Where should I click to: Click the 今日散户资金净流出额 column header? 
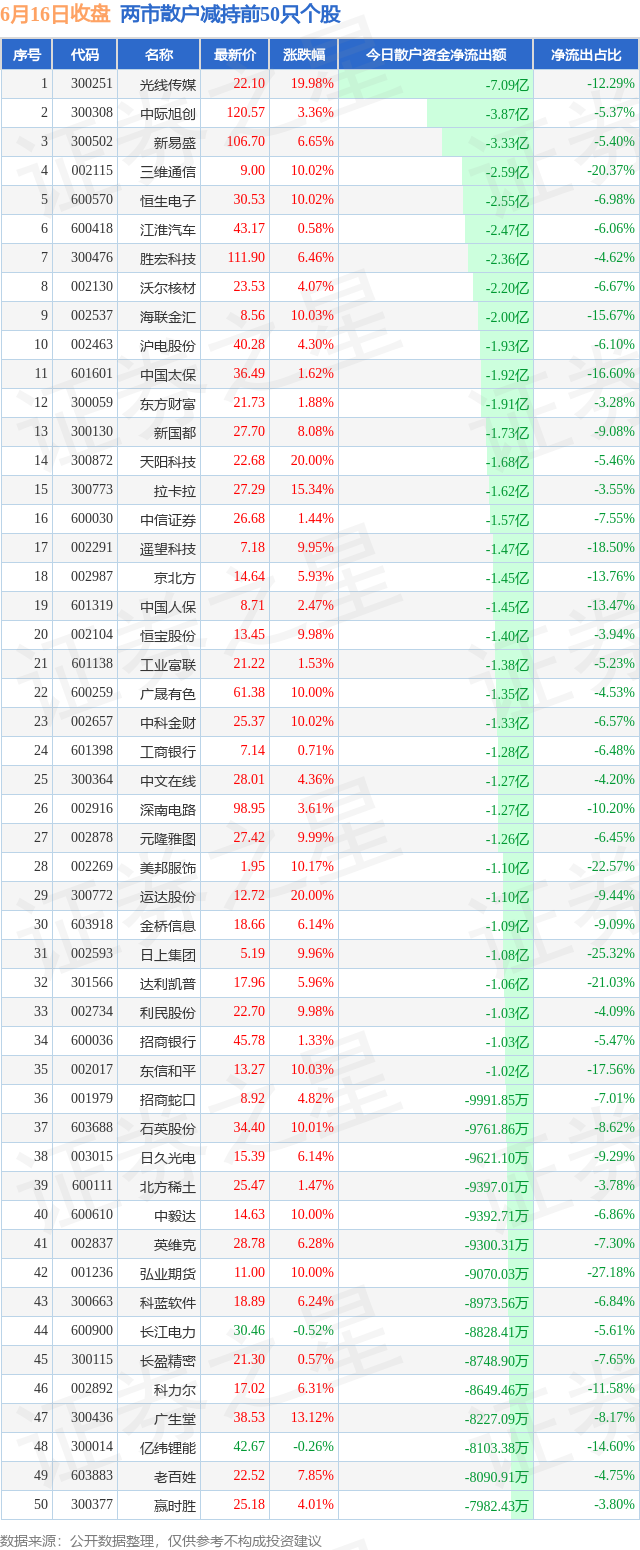coord(435,55)
